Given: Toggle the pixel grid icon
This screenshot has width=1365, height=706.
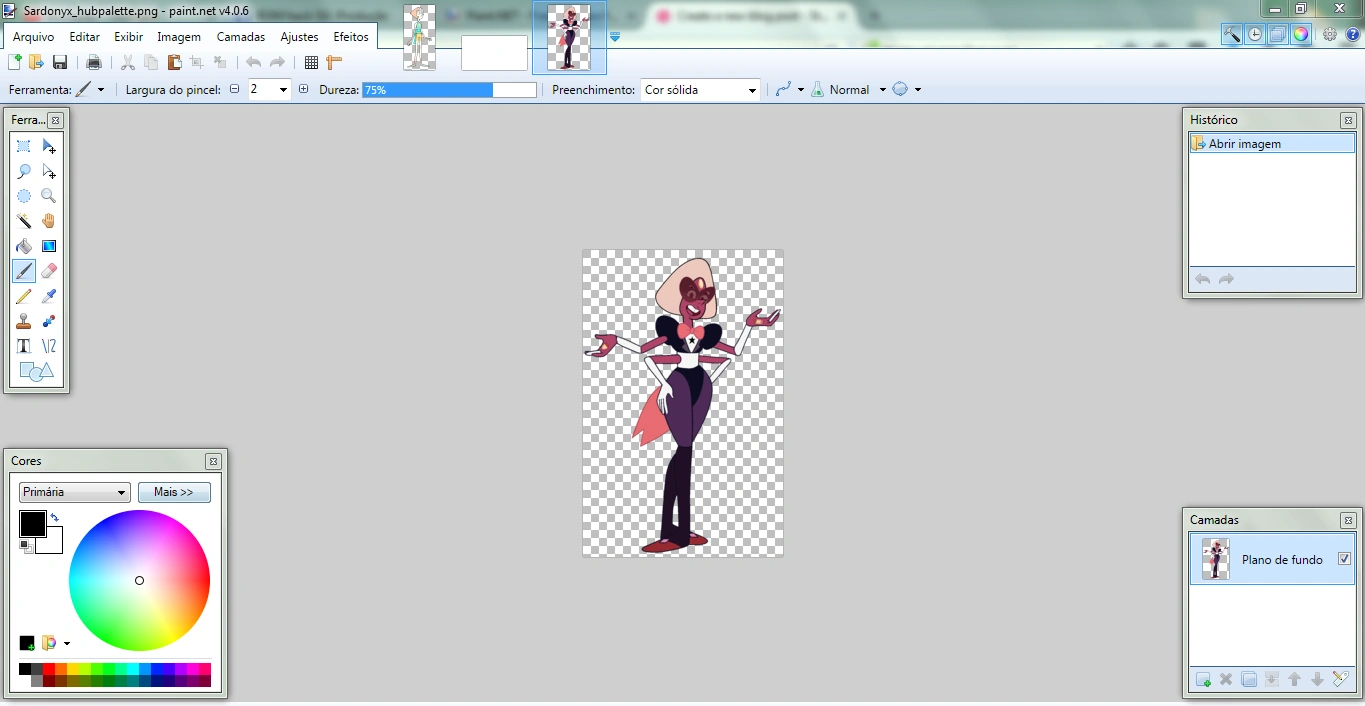Looking at the screenshot, I should [311, 62].
